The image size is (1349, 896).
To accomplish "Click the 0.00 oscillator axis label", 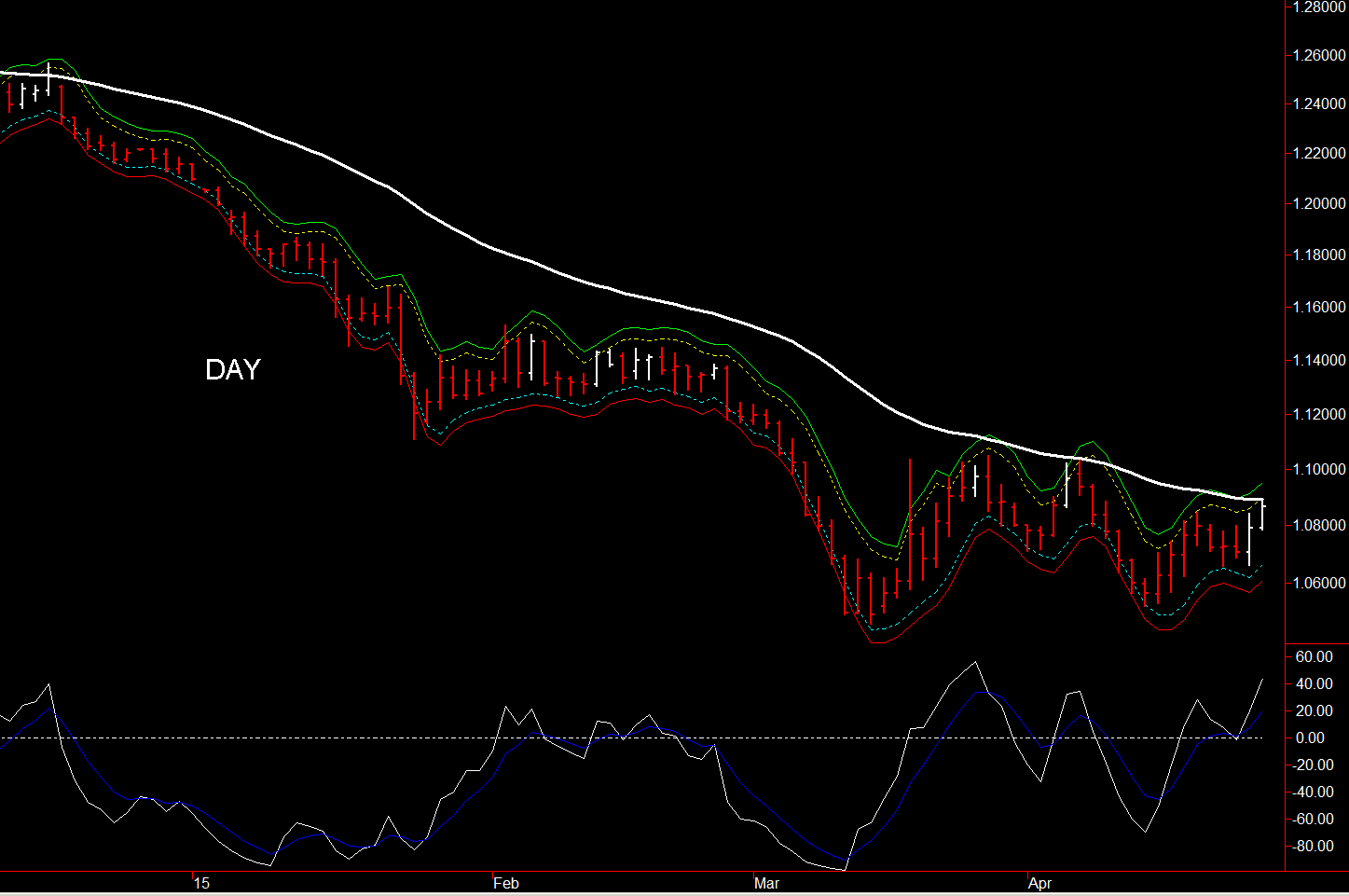I will pyautogui.click(x=1311, y=737).
